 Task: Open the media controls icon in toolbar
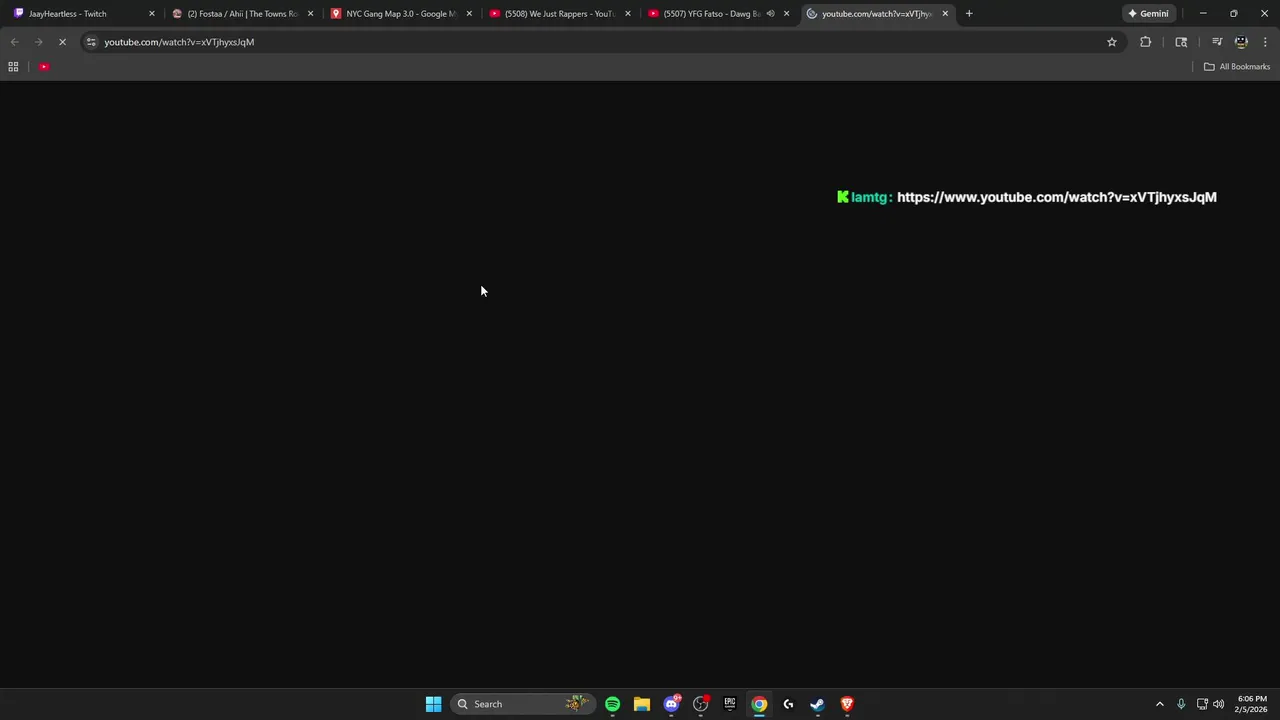[x=1217, y=42]
